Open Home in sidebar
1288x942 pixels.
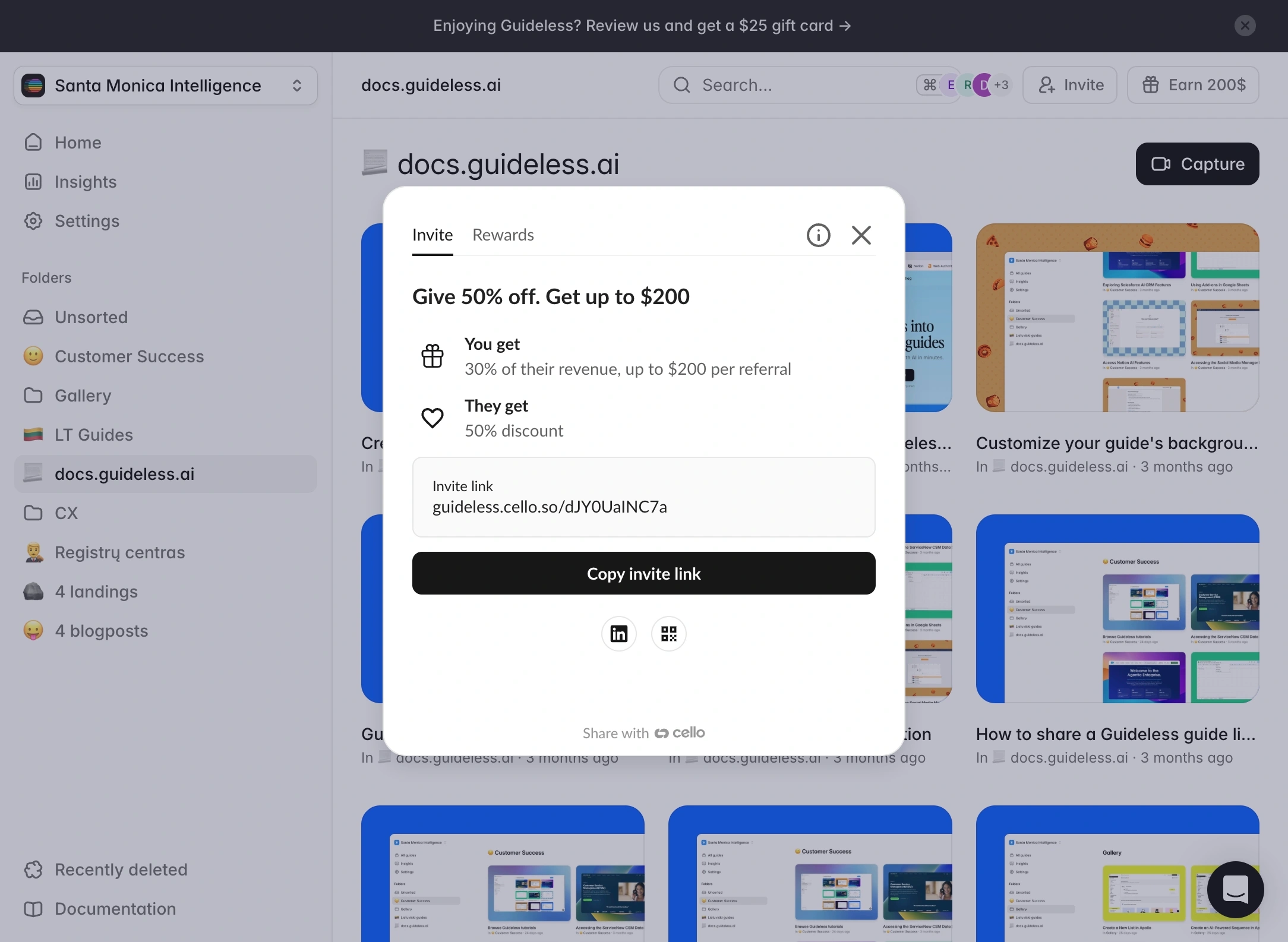(165, 143)
